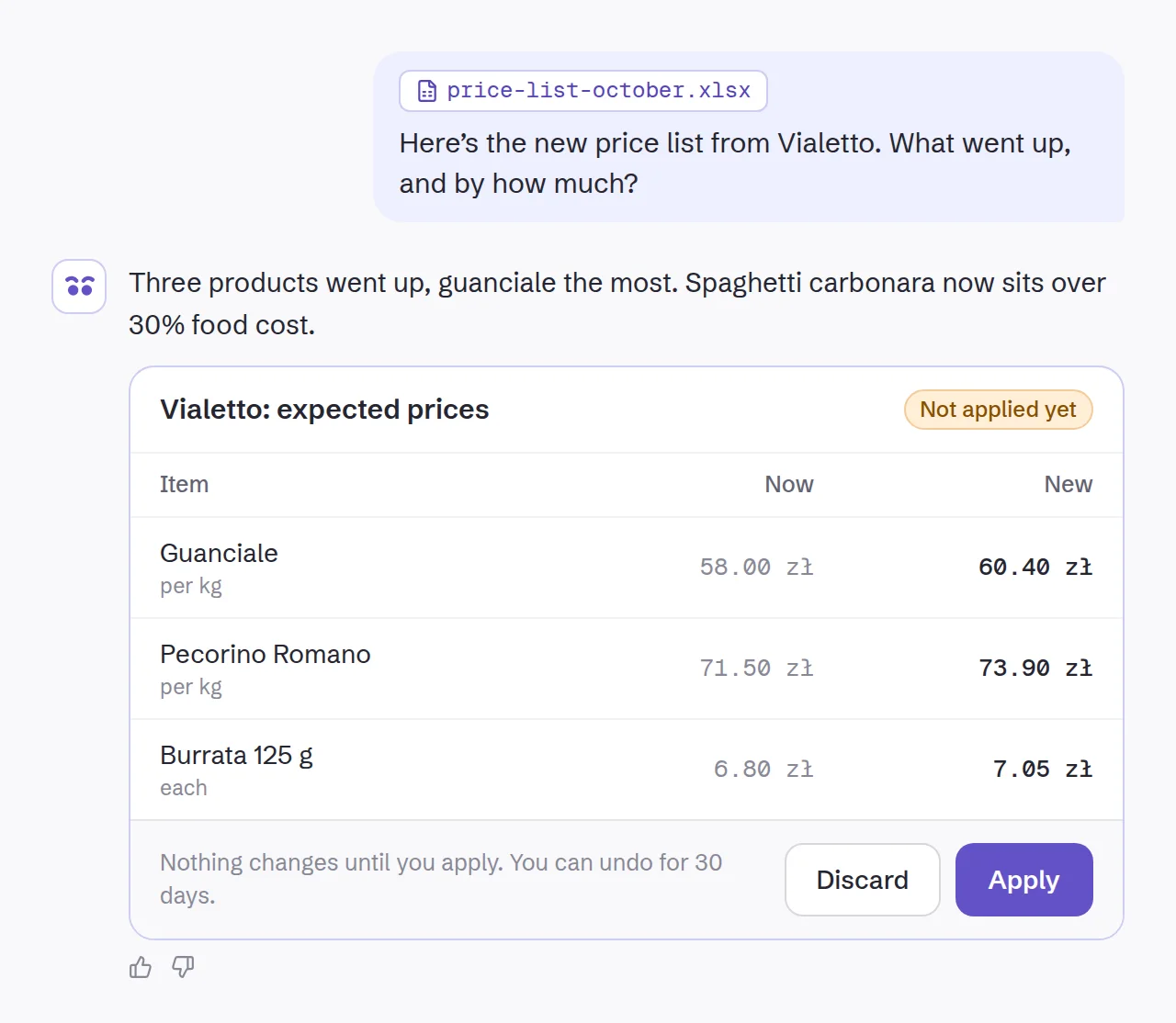Click the Item column header
Image resolution: width=1176 pixels, height=1023 pixels.
tap(184, 484)
